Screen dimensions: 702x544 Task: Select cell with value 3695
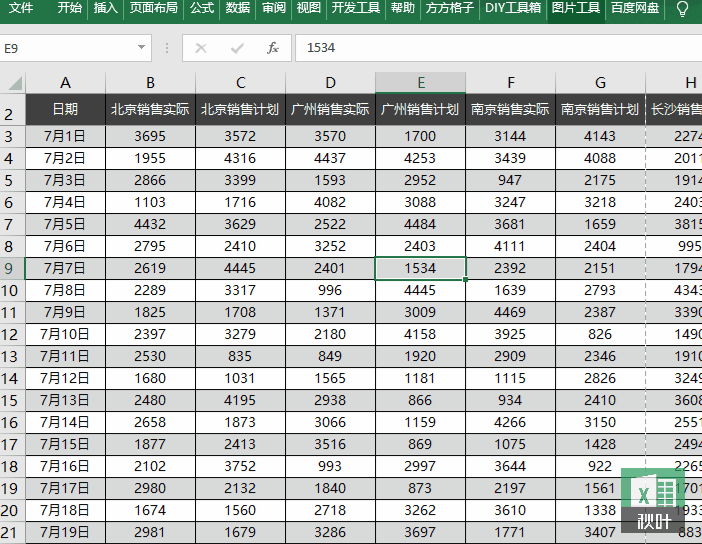(150, 136)
